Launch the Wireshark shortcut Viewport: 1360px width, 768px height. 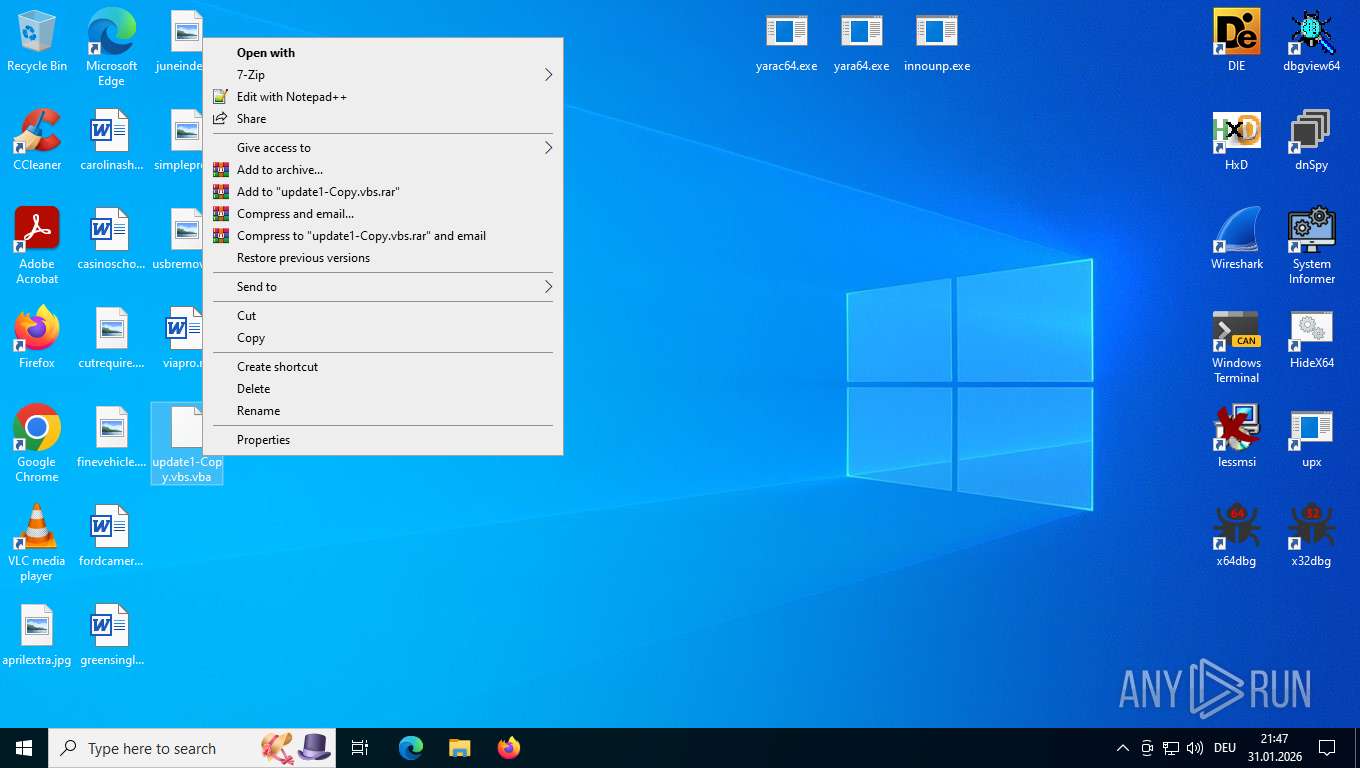pyautogui.click(x=1237, y=239)
